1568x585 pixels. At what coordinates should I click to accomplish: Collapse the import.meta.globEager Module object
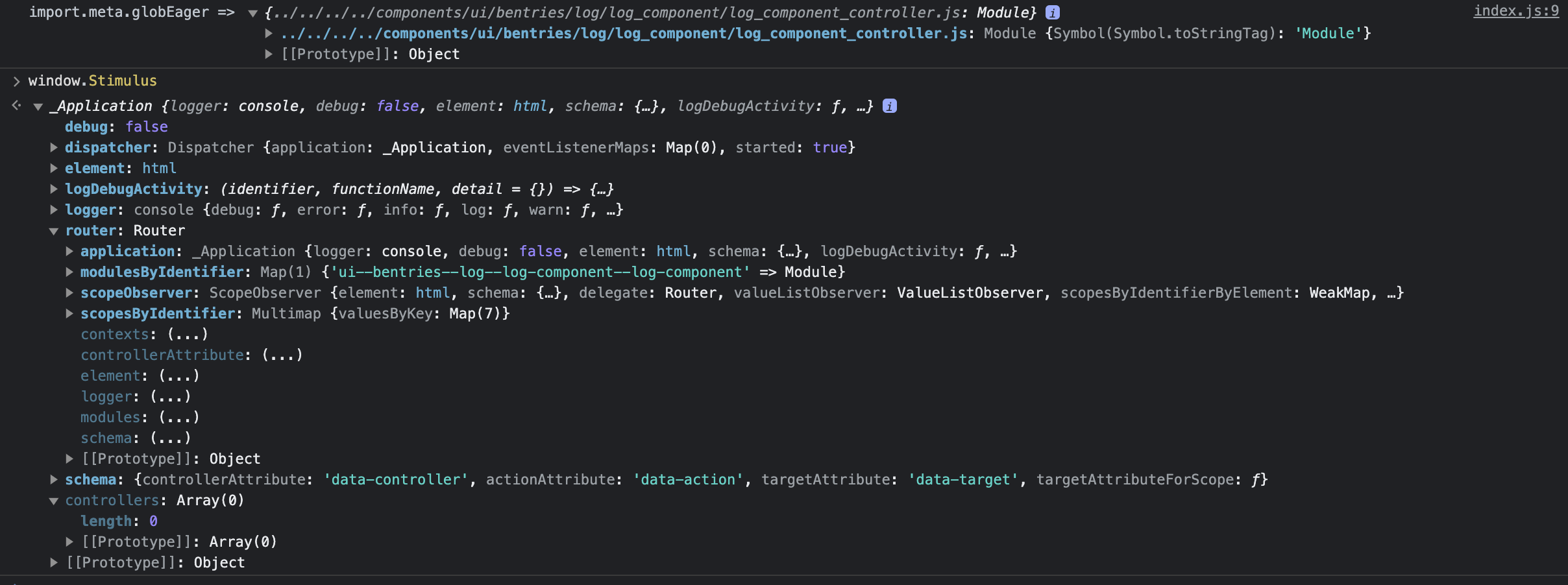[x=253, y=13]
